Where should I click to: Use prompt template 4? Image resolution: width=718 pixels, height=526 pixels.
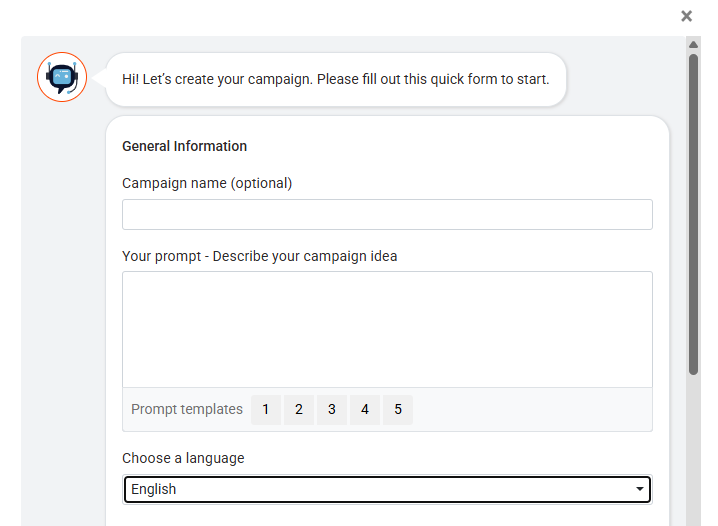point(365,410)
